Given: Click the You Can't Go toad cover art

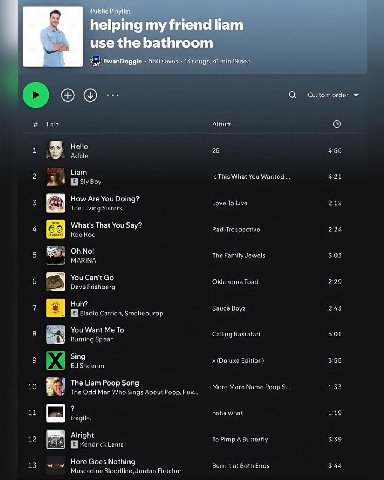Looking at the screenshot, I should coord(56,282).
